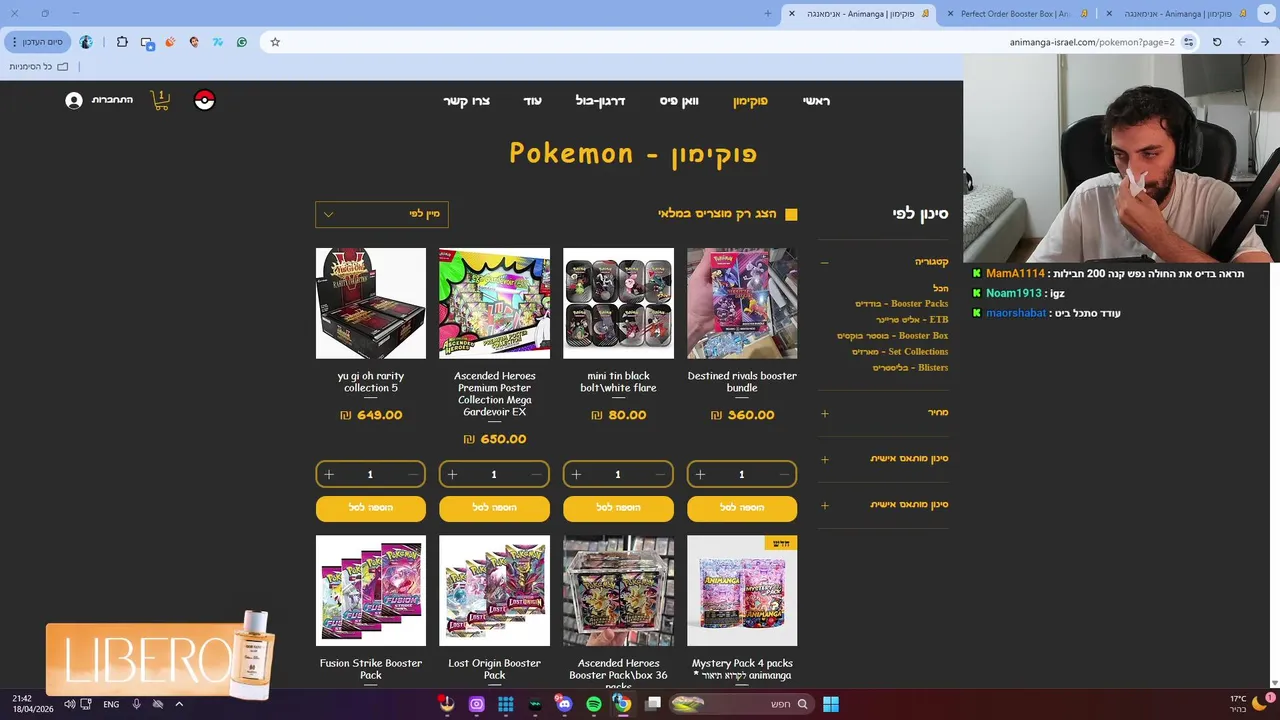This screenshot has width=1280, height=720.
Task: Add Destined rivals booster bundle to cart
Action: (x=742, y=508)
